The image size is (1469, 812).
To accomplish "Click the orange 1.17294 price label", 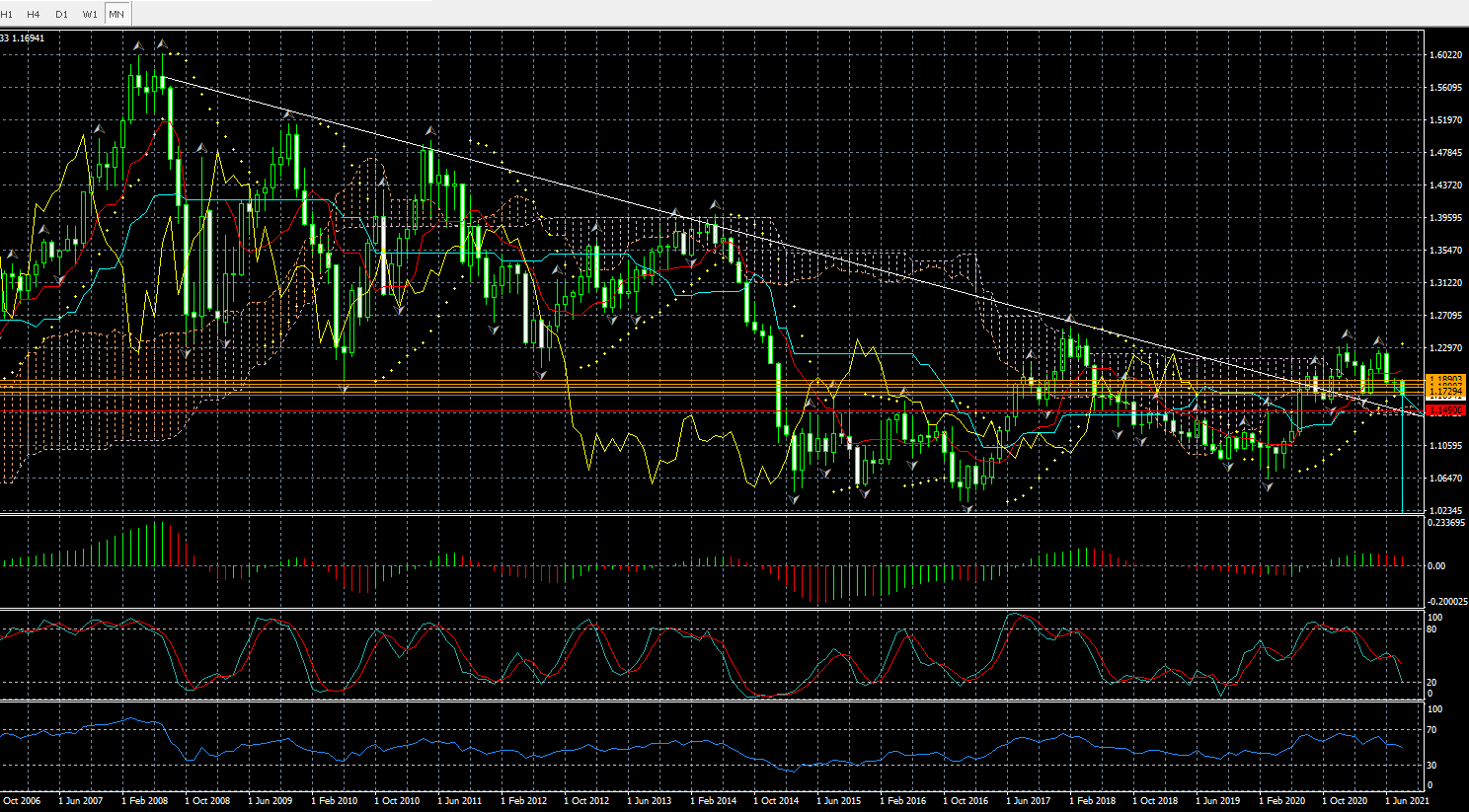I will 1446,393.
